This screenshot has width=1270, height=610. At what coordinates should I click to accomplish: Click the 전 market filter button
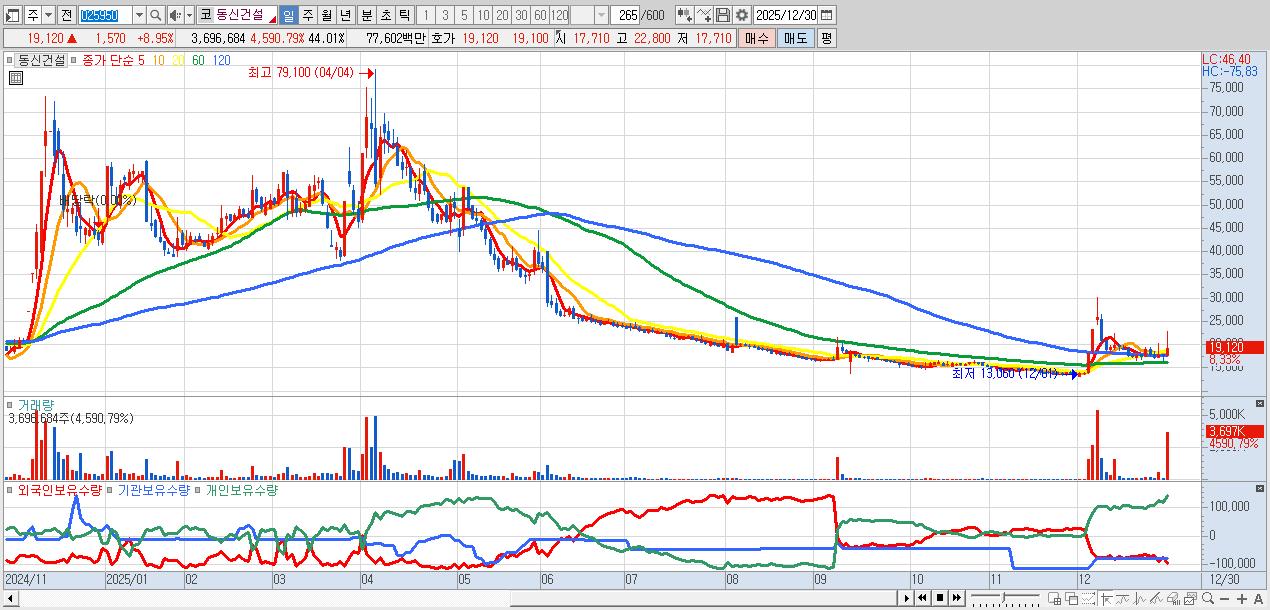(x=66, y=15)
